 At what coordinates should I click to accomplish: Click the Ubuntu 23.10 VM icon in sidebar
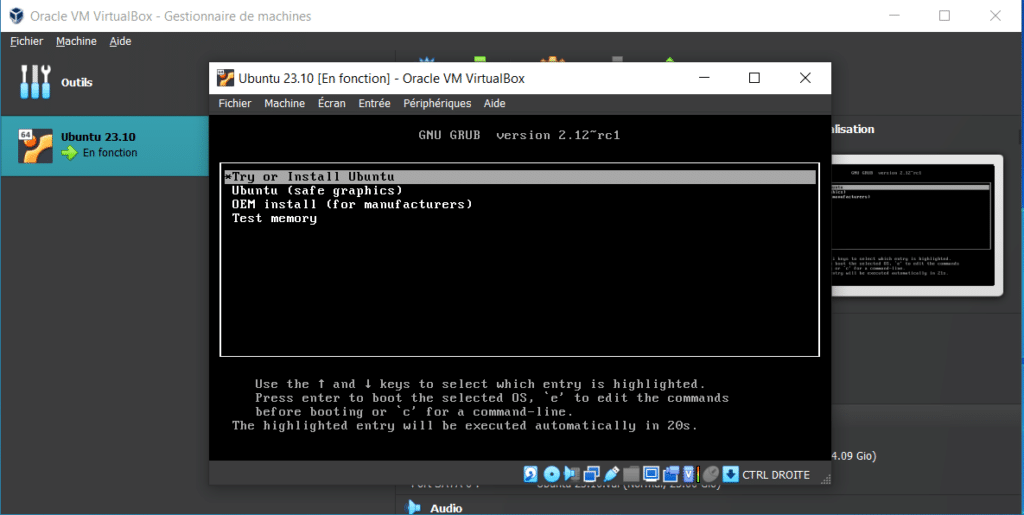pyautogui.click(x=35, y=145)
